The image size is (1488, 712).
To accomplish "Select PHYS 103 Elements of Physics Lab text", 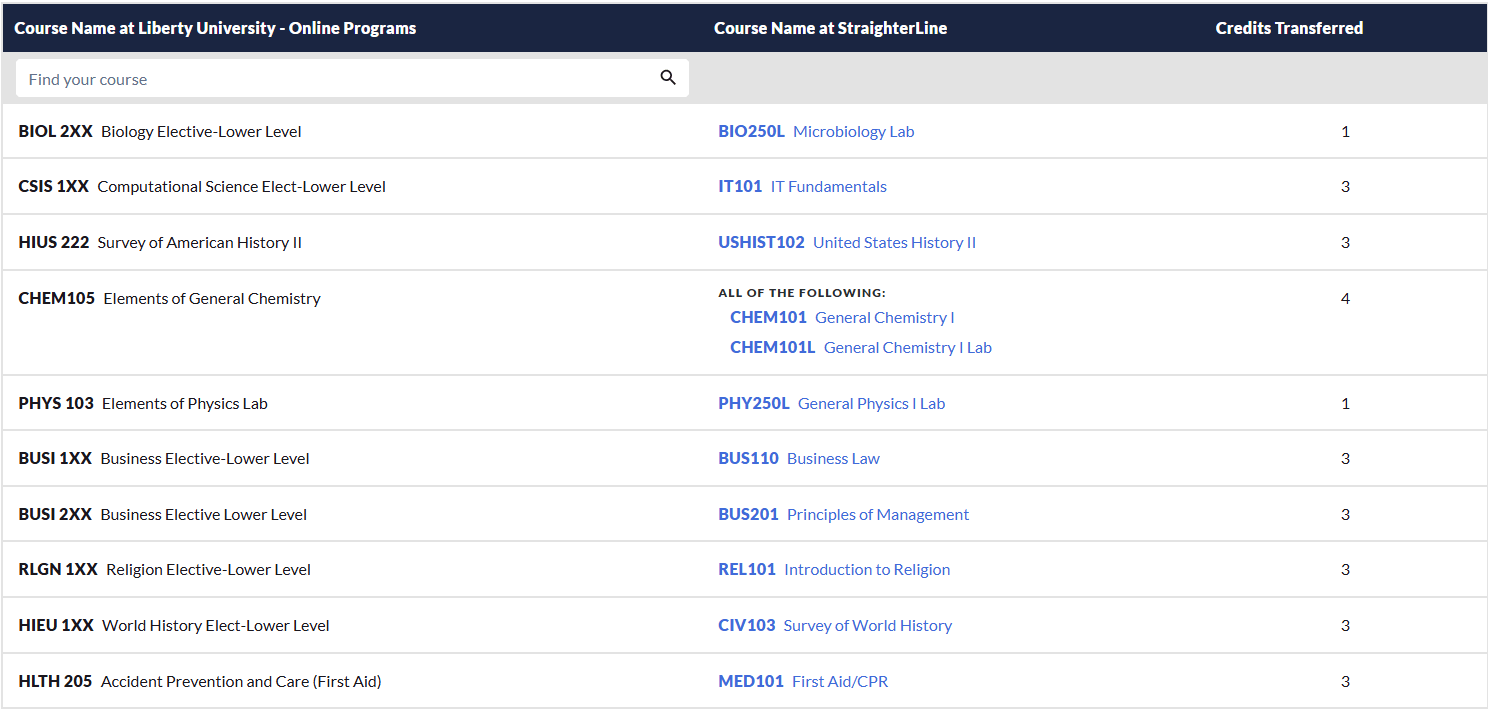I will [x=143, y=403].
